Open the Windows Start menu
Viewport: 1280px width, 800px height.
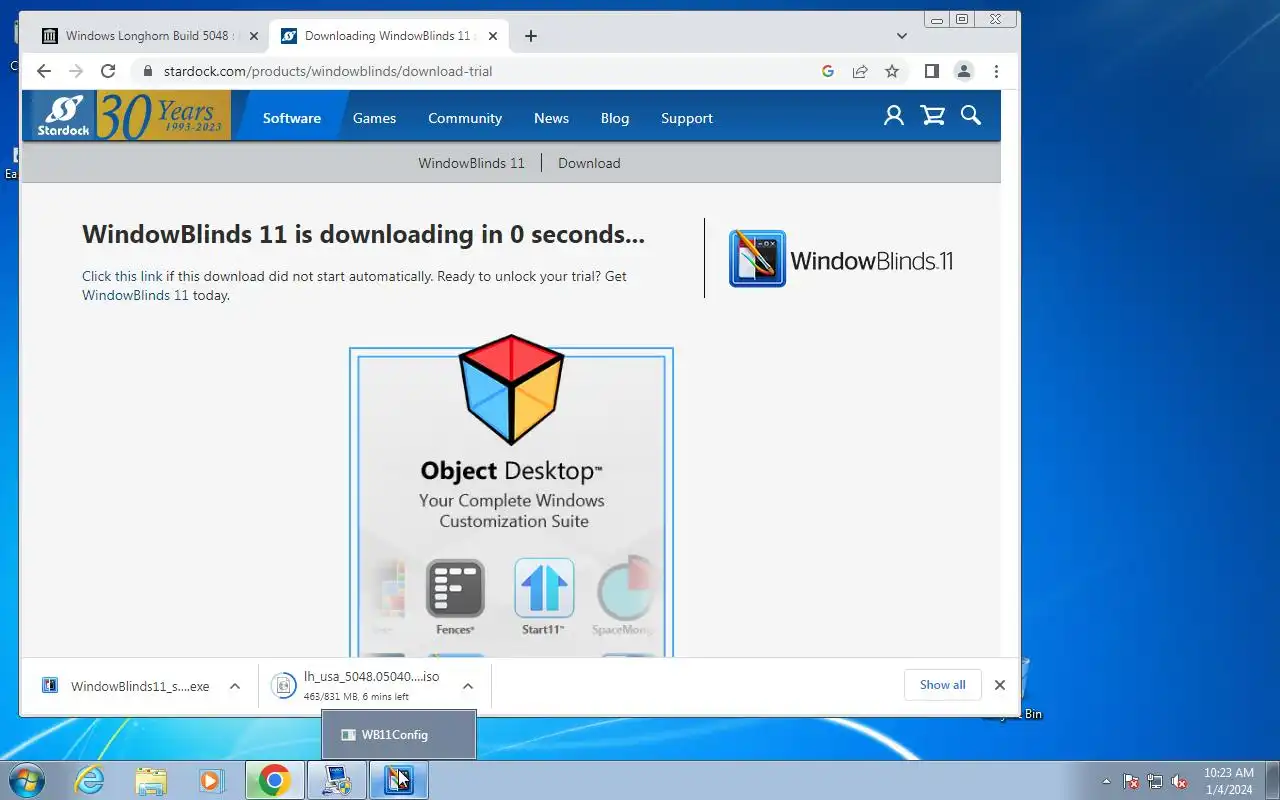click(27, 780)
